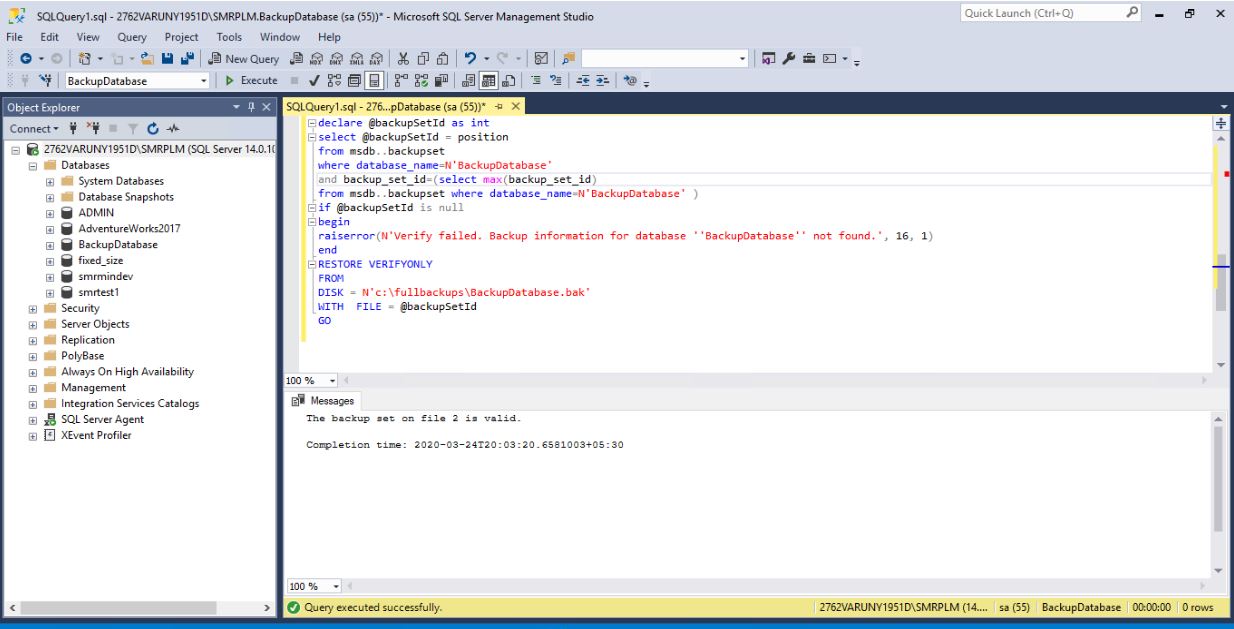Expand the SQL Server Agent node
Screen dimensions: 1234x629
pyautogui.click(x=33, y=420)
